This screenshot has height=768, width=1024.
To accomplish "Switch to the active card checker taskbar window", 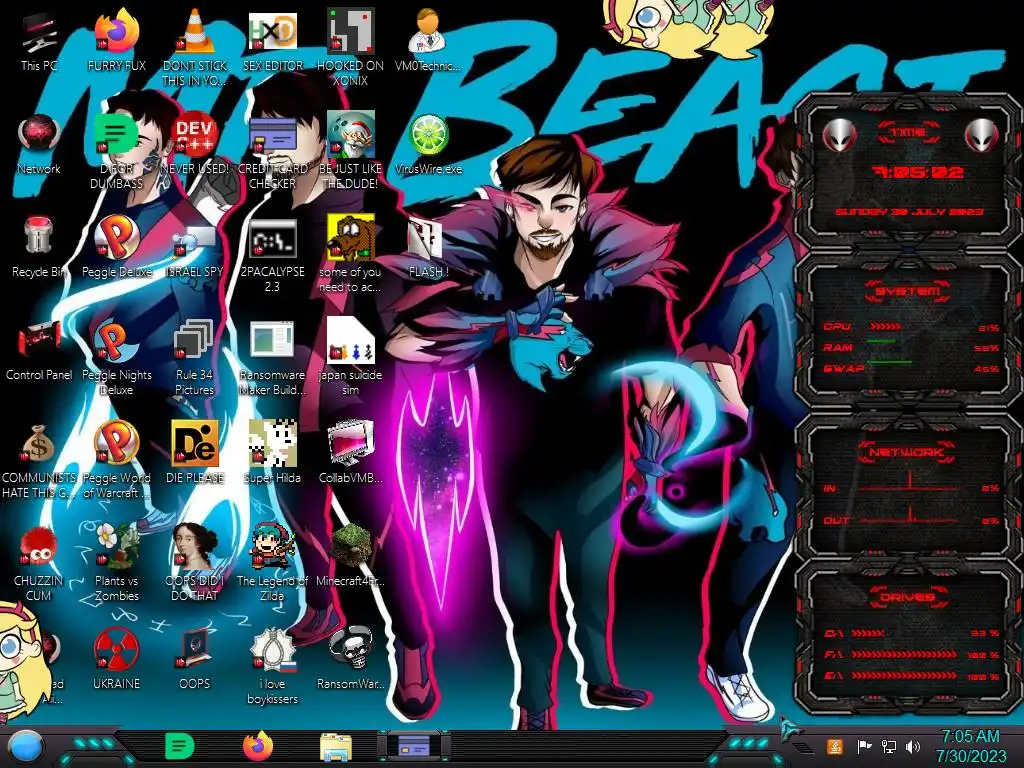I will (x=413, y=746).
